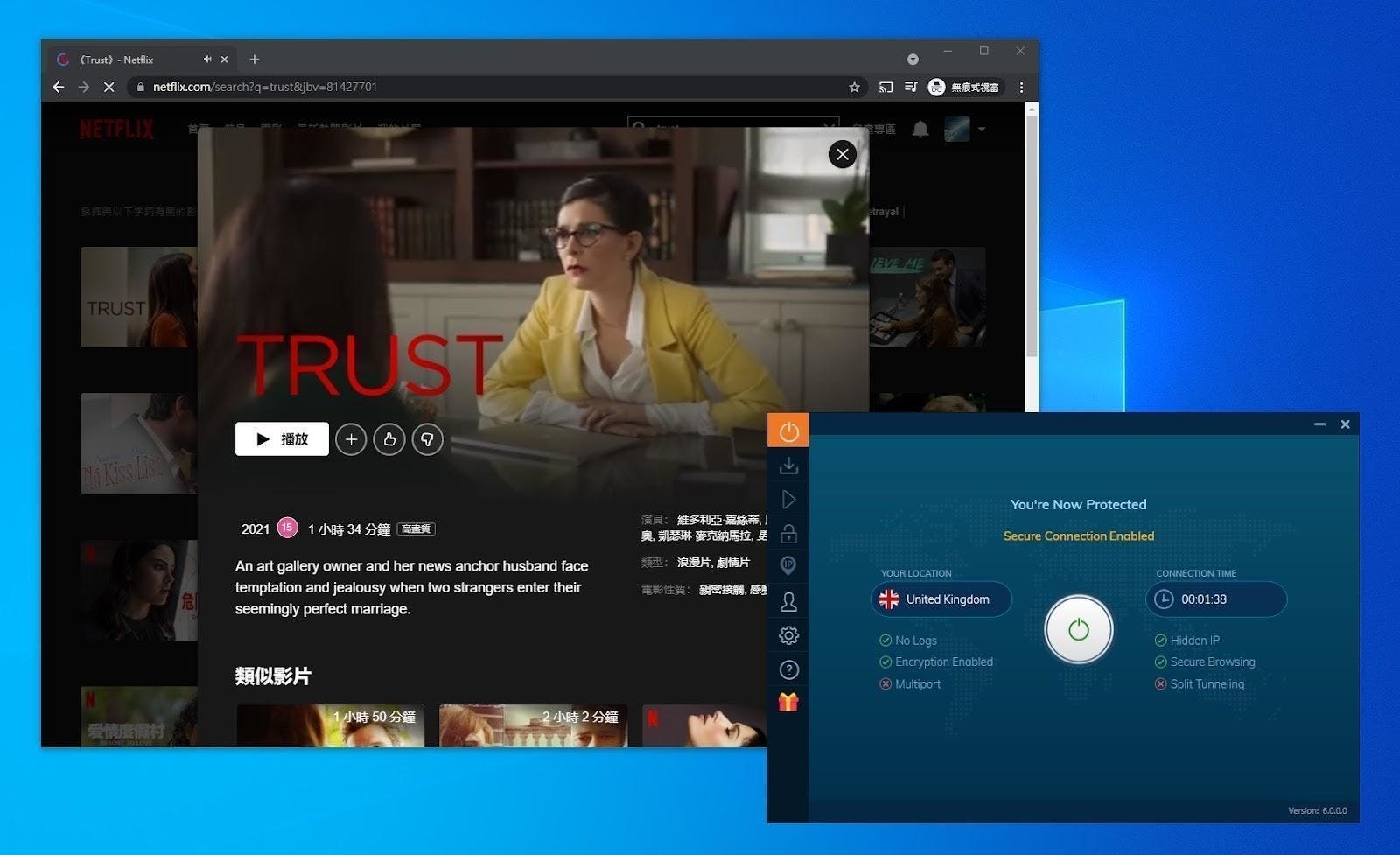Open the help question mark in the VPN sidebar
This screenshot has width=1400, height=855.
click(x=788, y=669)
